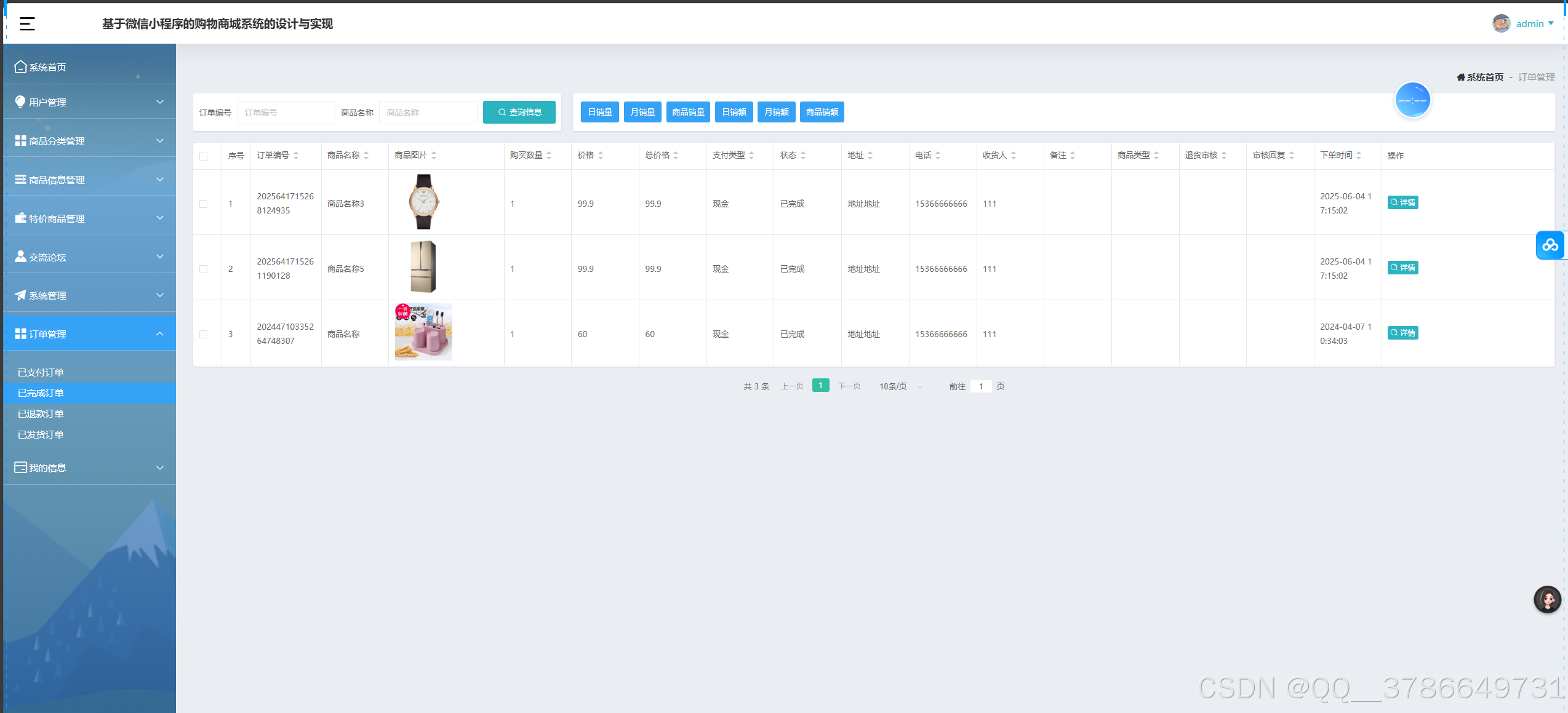Click the home icon beside 系统首页 in sidebar
This screenshot has width=1568, height=713.
pyautogui.click(x=20, y=66)
